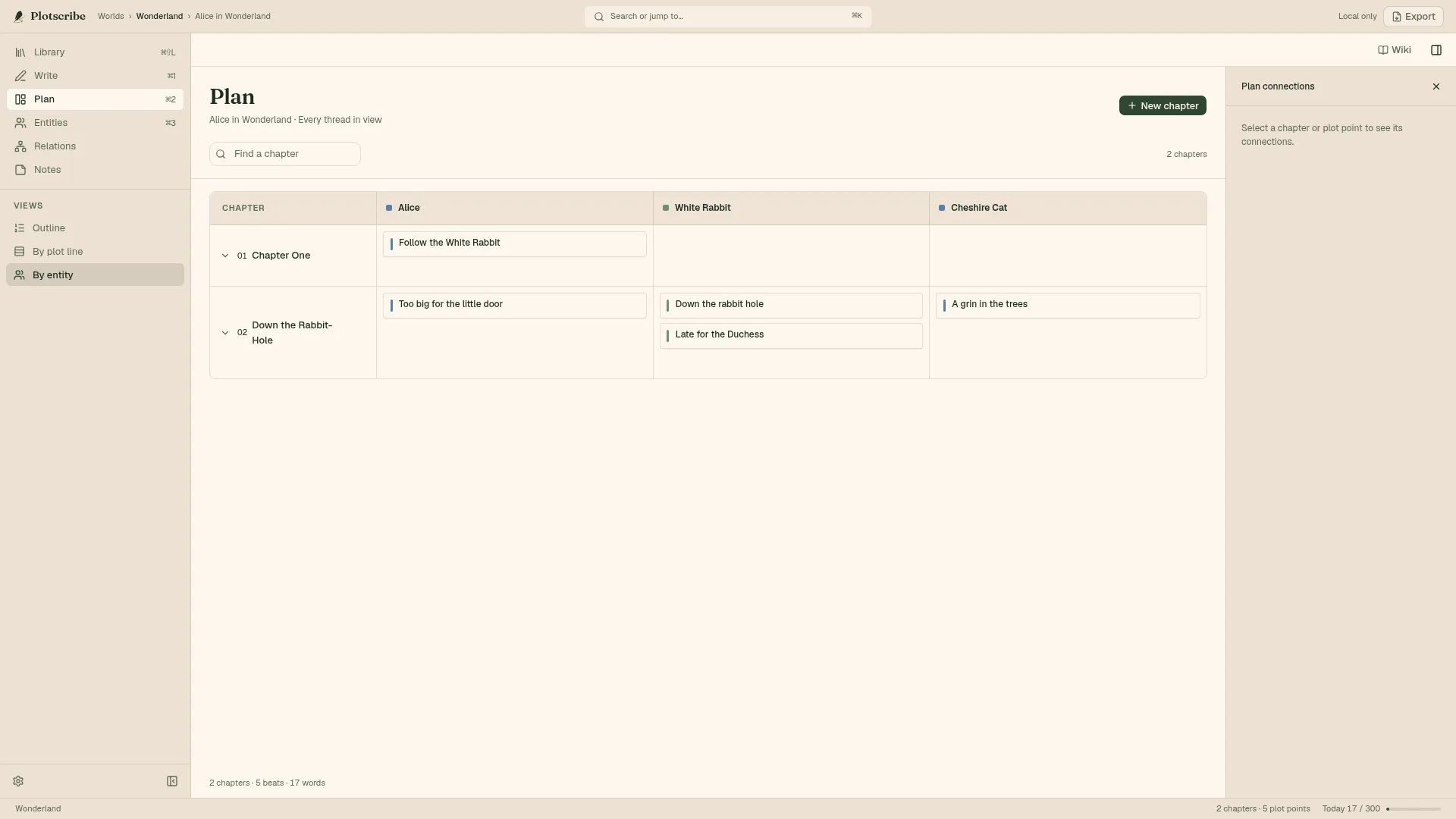Click the daily word goal progress bar
Image resolution: width=1456 pixels, height=819 pixels.
click(1414, 809)
